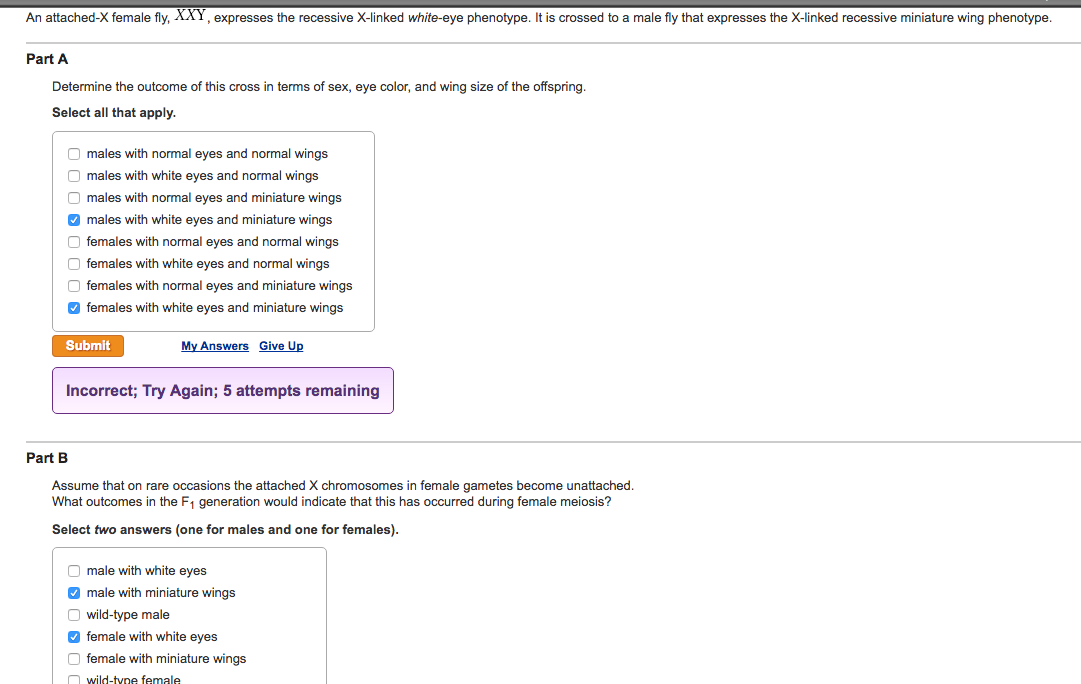Check the wild-type male option
This screenshot has width=1081, height=684.
(74, 615)
